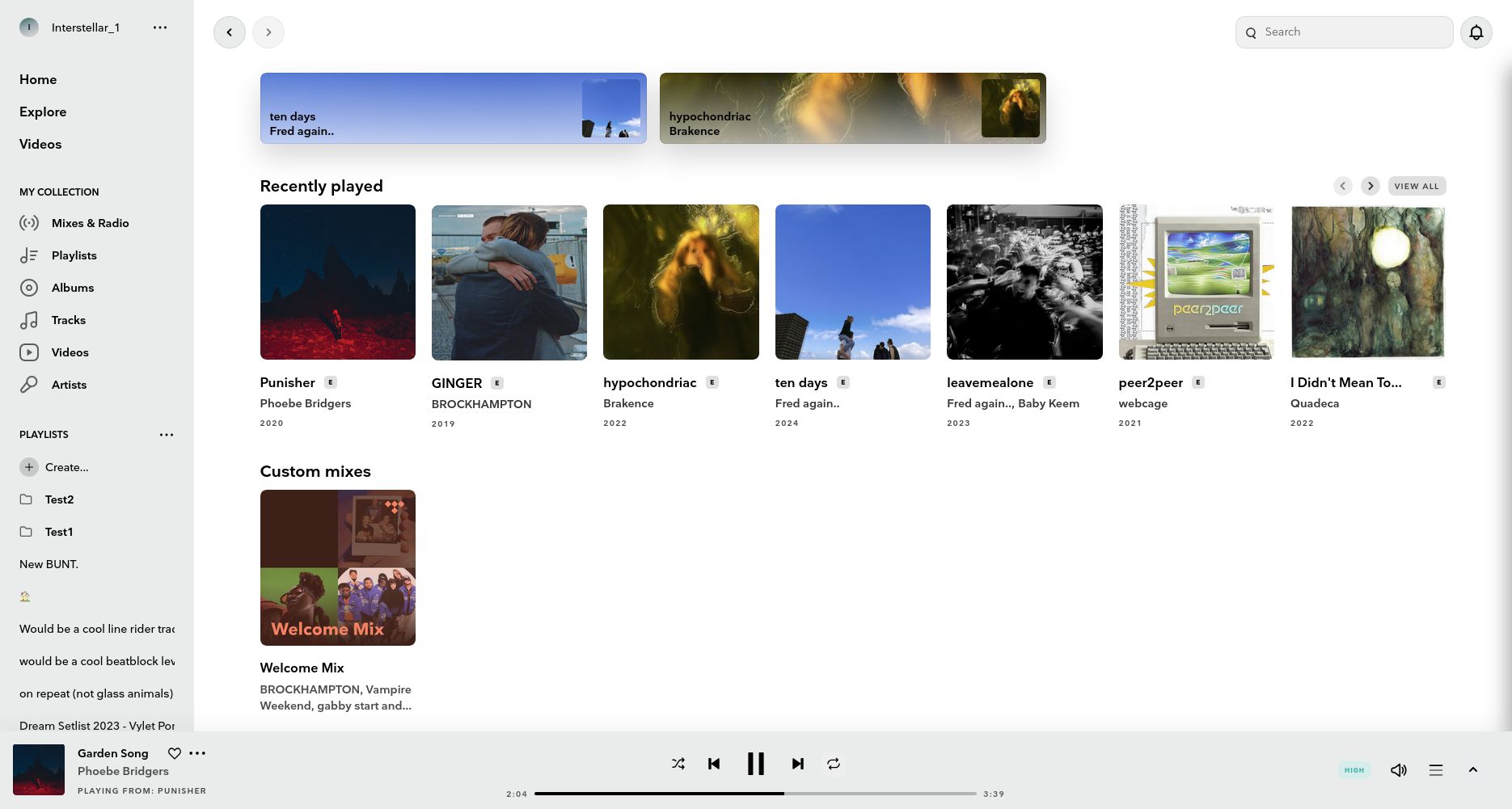Open Garden Song track title
The width and height of the screenshot is (1512, 809).
(113, 753)
